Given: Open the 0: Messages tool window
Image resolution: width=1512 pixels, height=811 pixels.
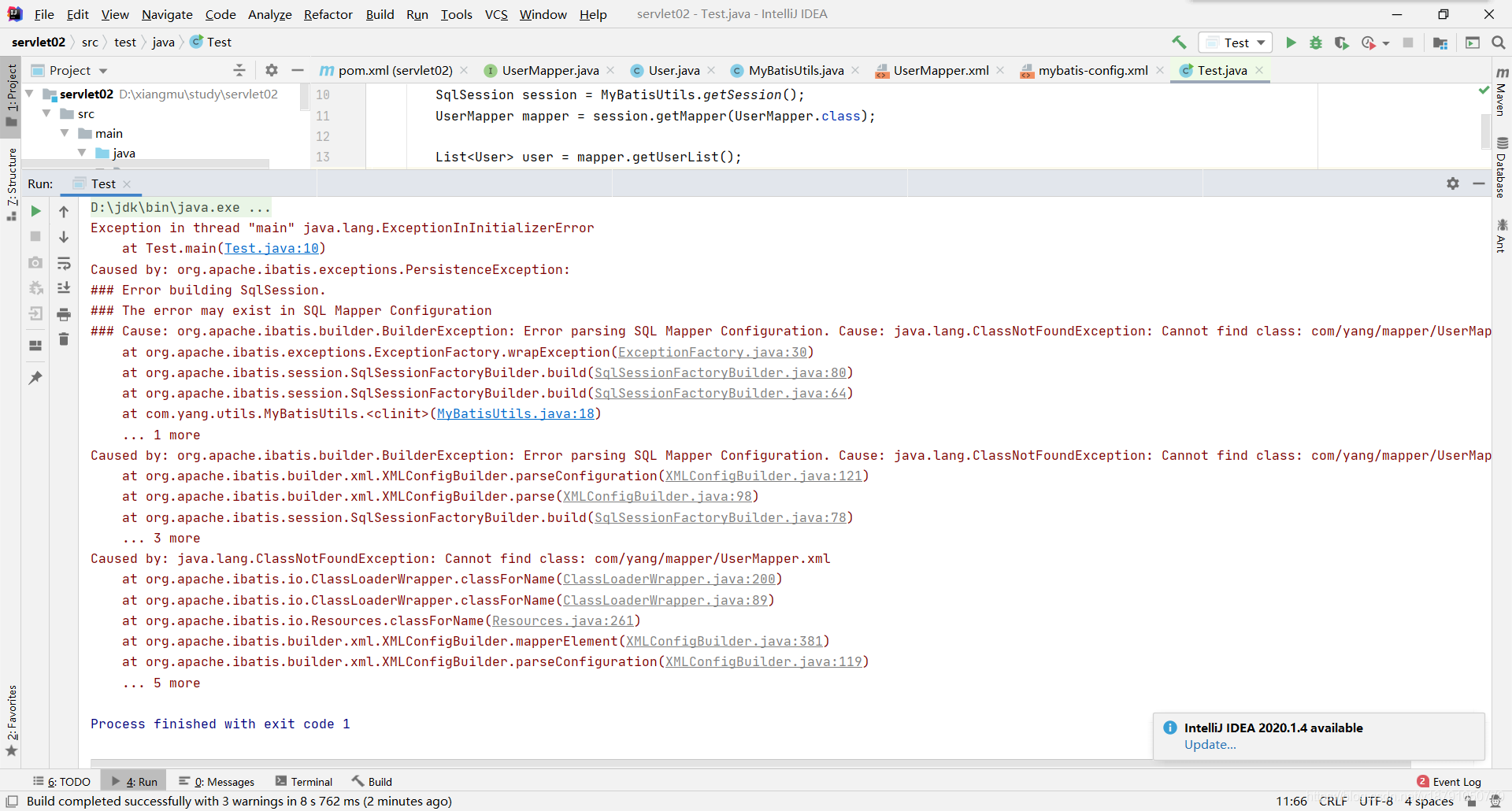Looking at the screenshot, I should coord(217,781).
